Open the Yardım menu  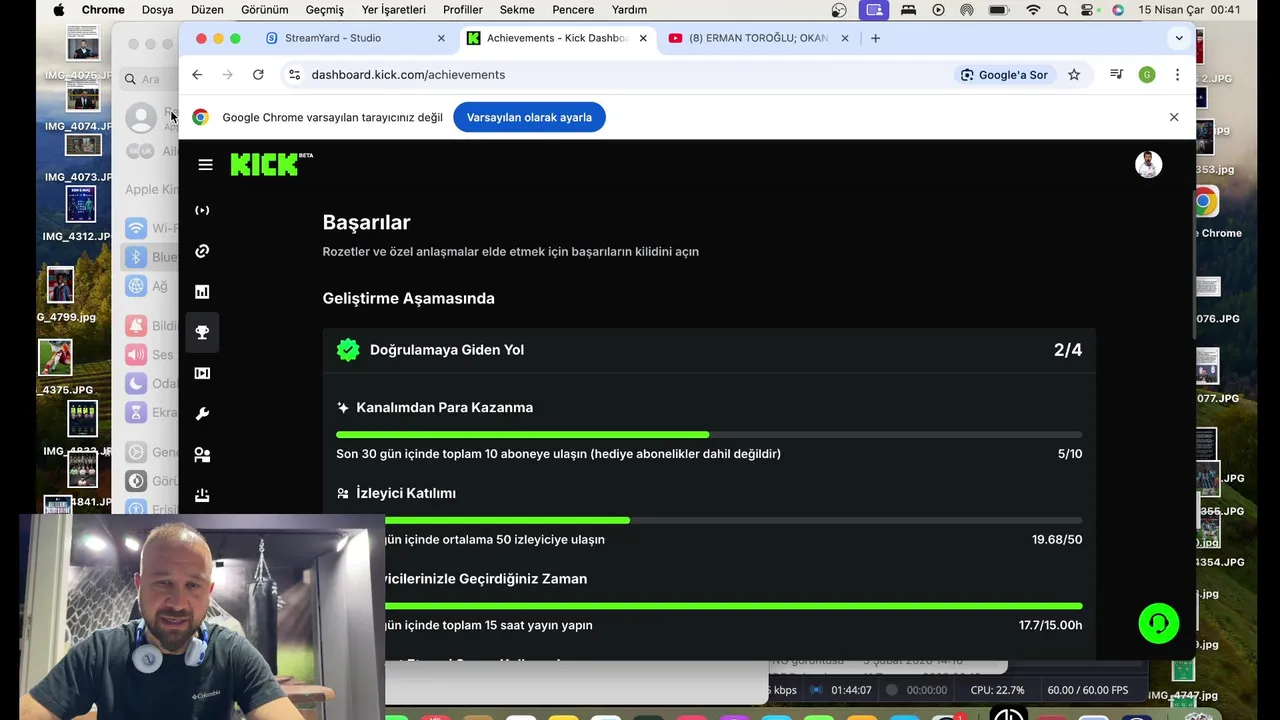point(629,10)
